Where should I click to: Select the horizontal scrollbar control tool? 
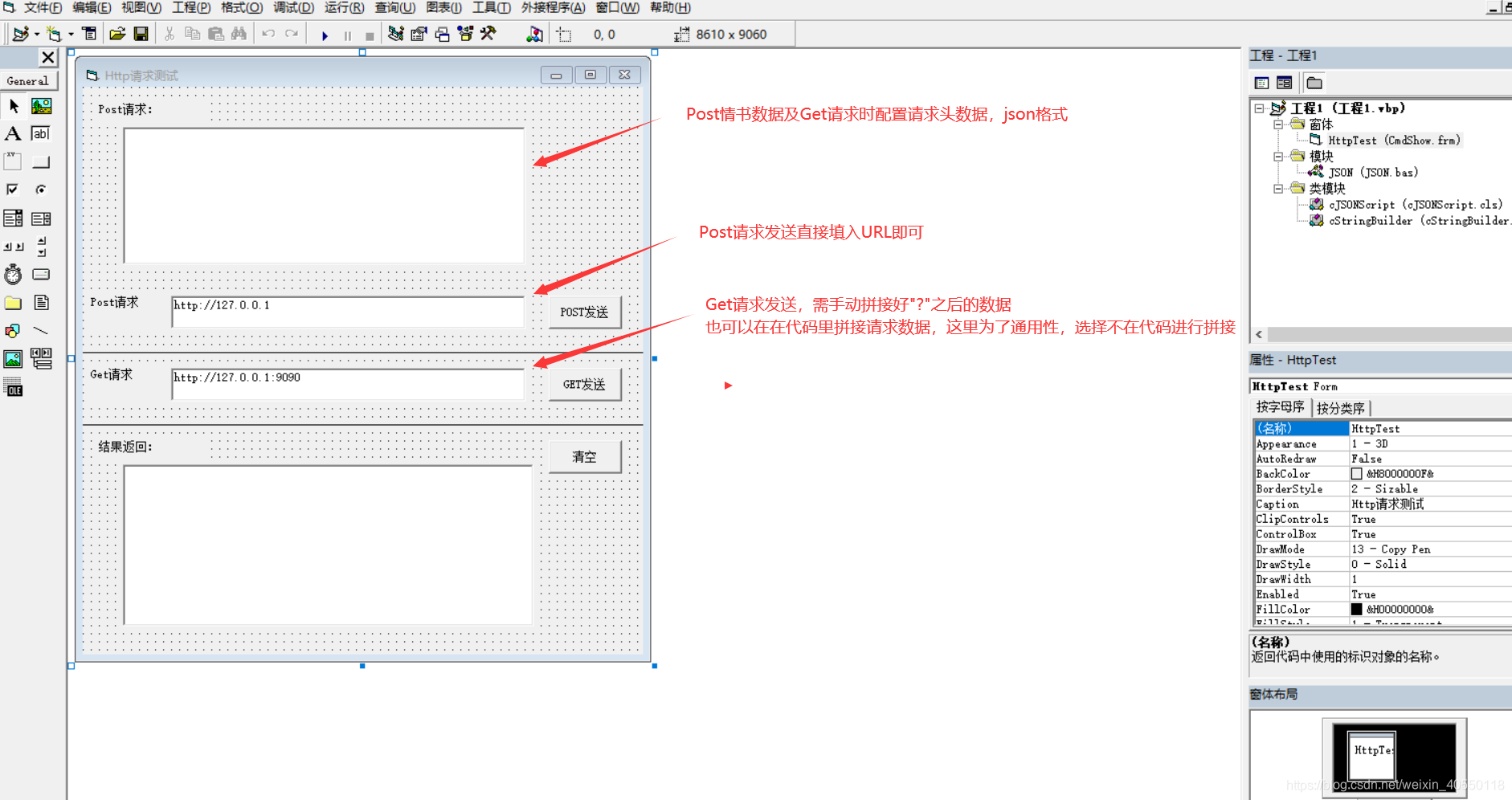click(14, 247)
